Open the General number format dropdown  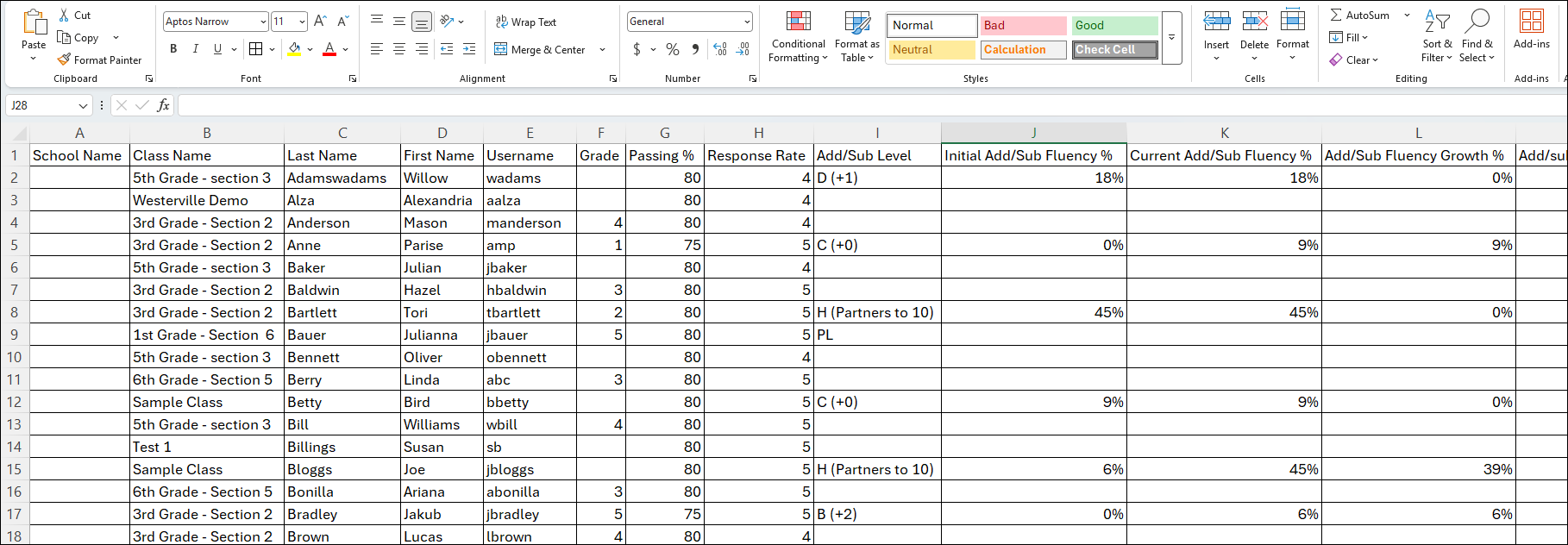pyautogui.click(x=747, y=22)
